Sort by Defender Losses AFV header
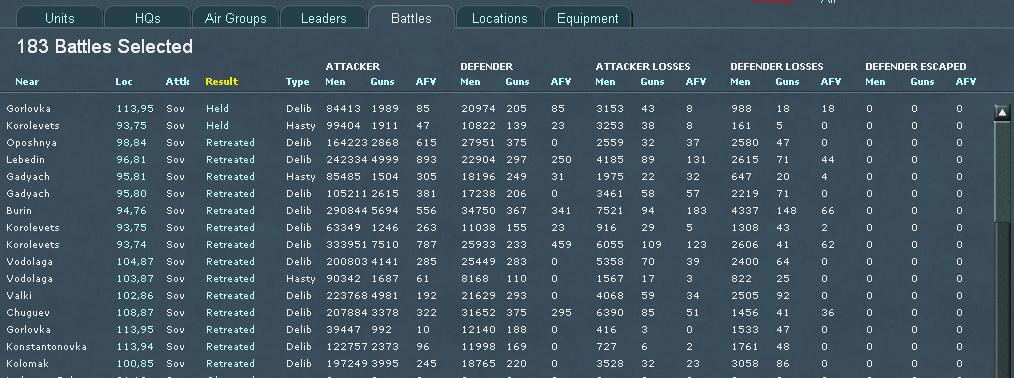This screenshot has width=1014, height=378. 832,81
